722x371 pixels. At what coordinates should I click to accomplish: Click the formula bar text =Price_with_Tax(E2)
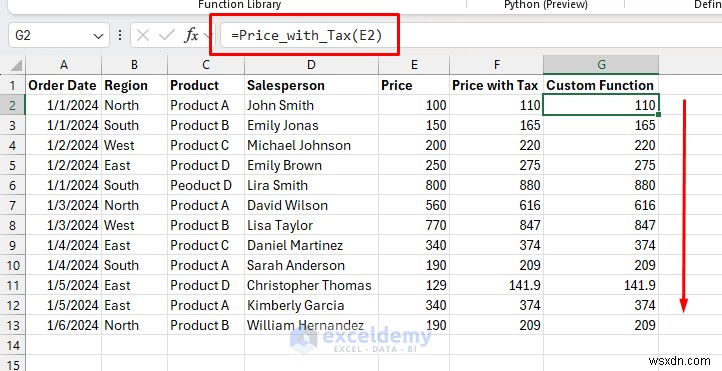(307, 35)
